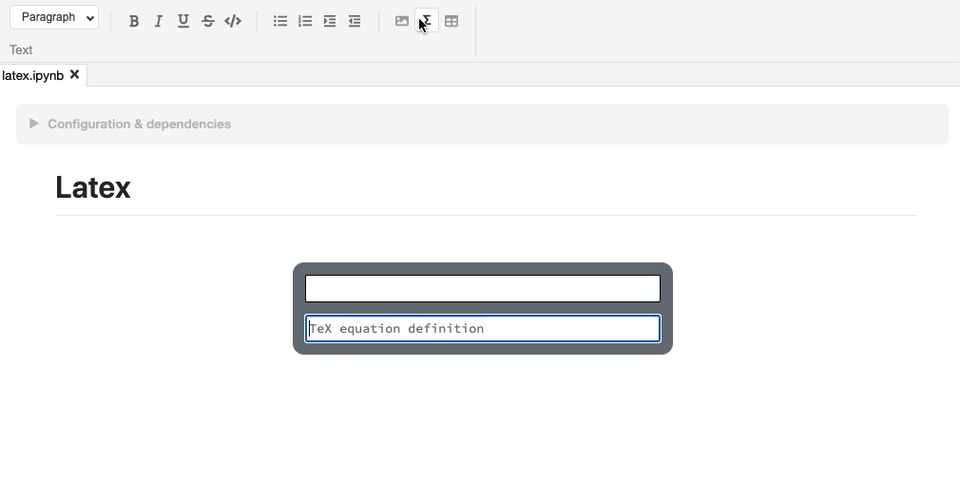Screen dimensions: 960x502
Task: Toggle bold formatting
Action: tap(133, 21)
